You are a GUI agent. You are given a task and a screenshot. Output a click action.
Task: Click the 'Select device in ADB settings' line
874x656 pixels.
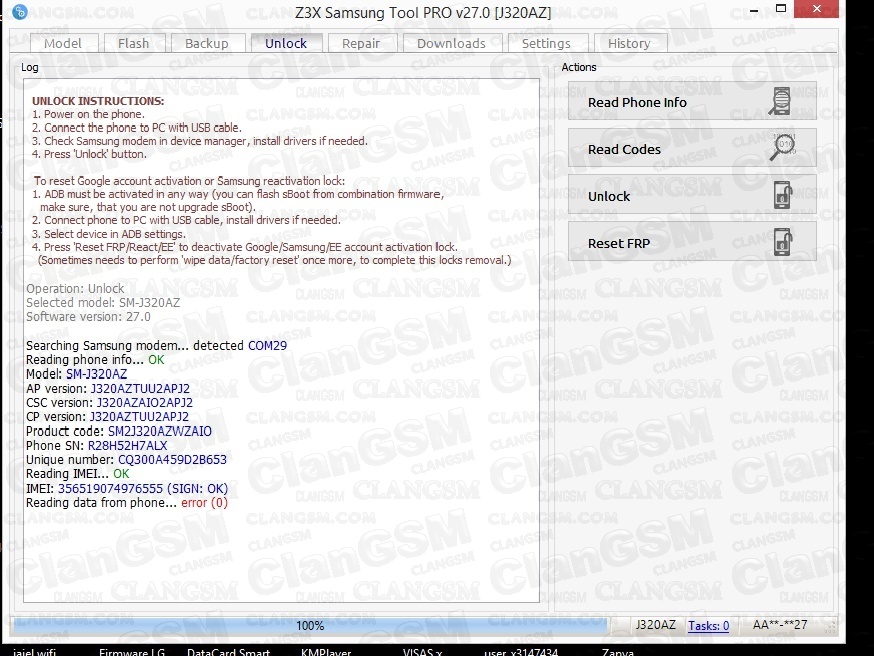click(x=109, y=234)
